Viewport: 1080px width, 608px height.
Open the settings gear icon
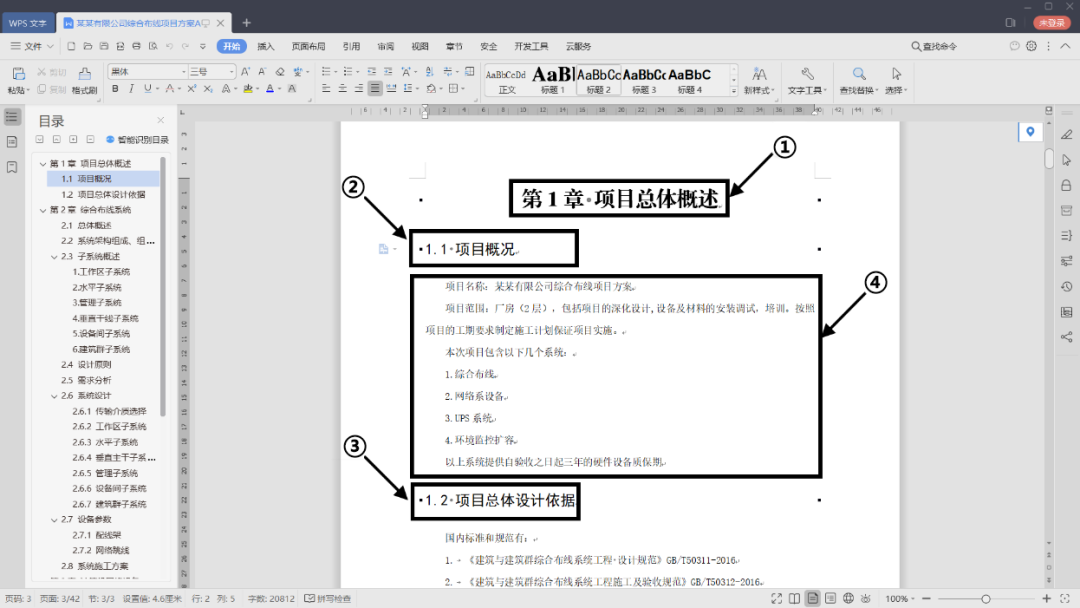1031,46
